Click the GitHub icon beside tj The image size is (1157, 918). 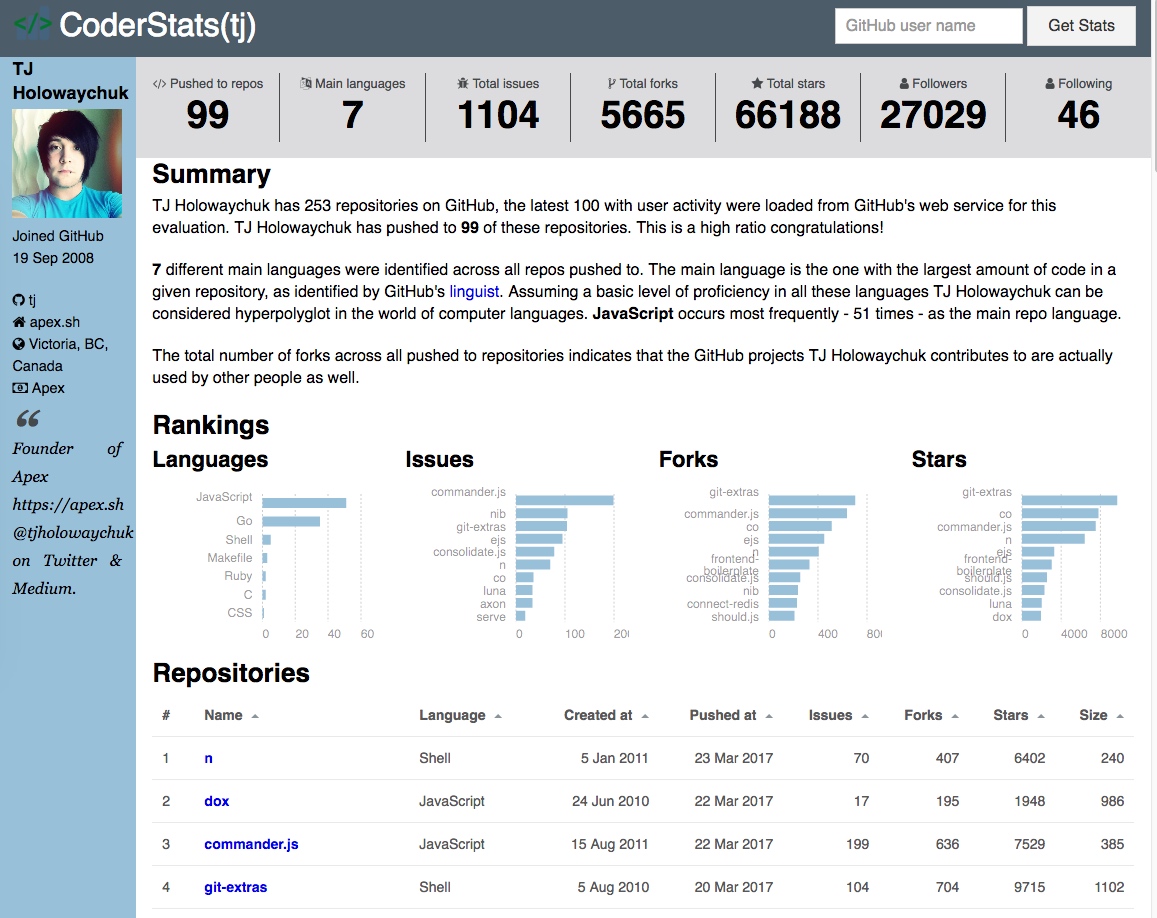(18, 300)
